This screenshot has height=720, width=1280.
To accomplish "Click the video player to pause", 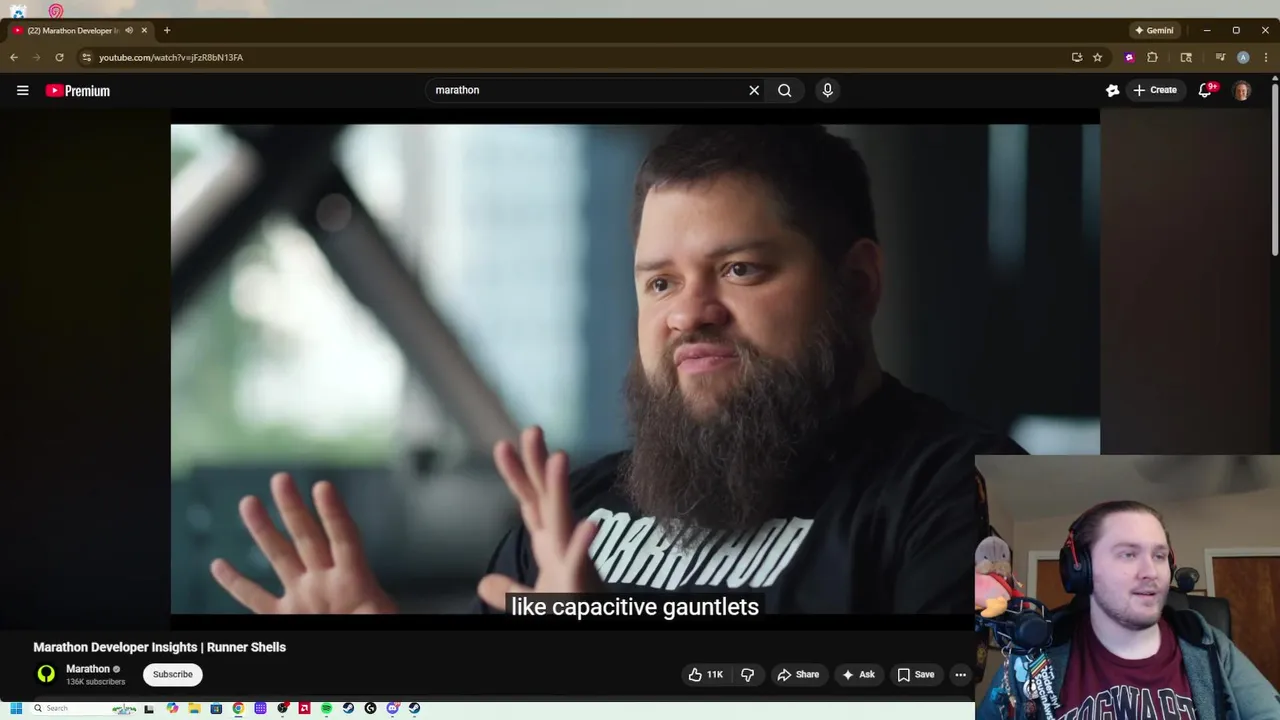I will [x=635, y=369].
